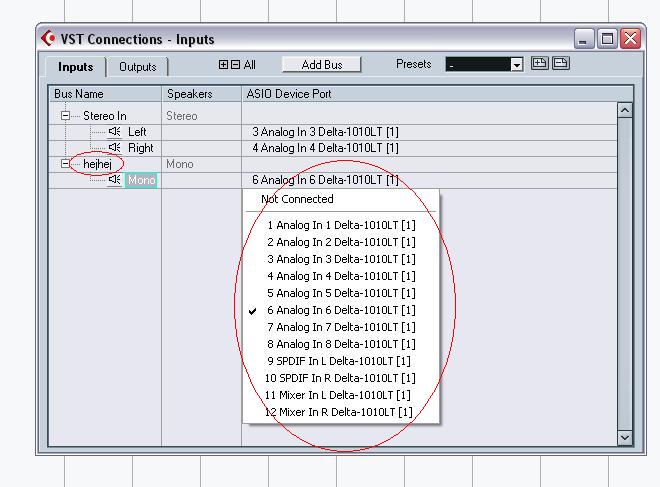Click the scrollbar up arrow
660x487 pixels.
click(x=625, y=110)
